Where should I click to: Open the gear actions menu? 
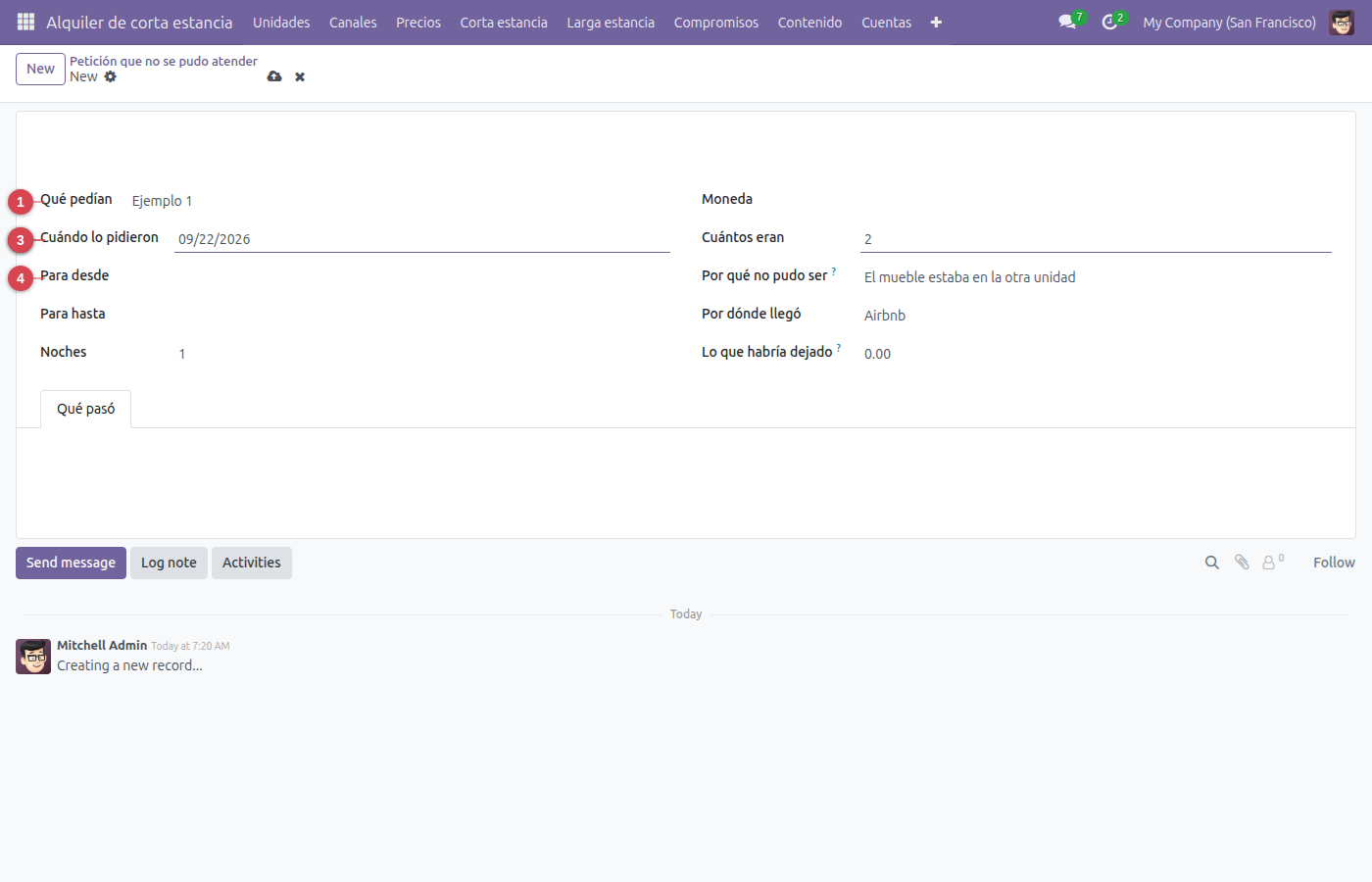pos(111,76)
